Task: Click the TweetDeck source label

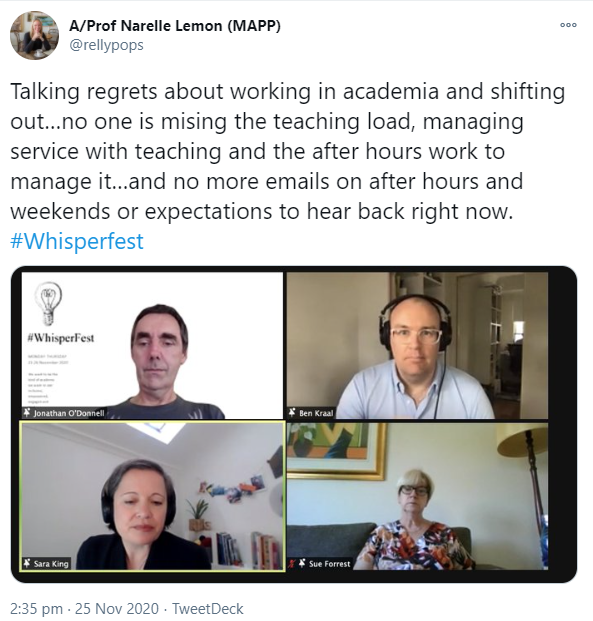Action: (208, 608)
